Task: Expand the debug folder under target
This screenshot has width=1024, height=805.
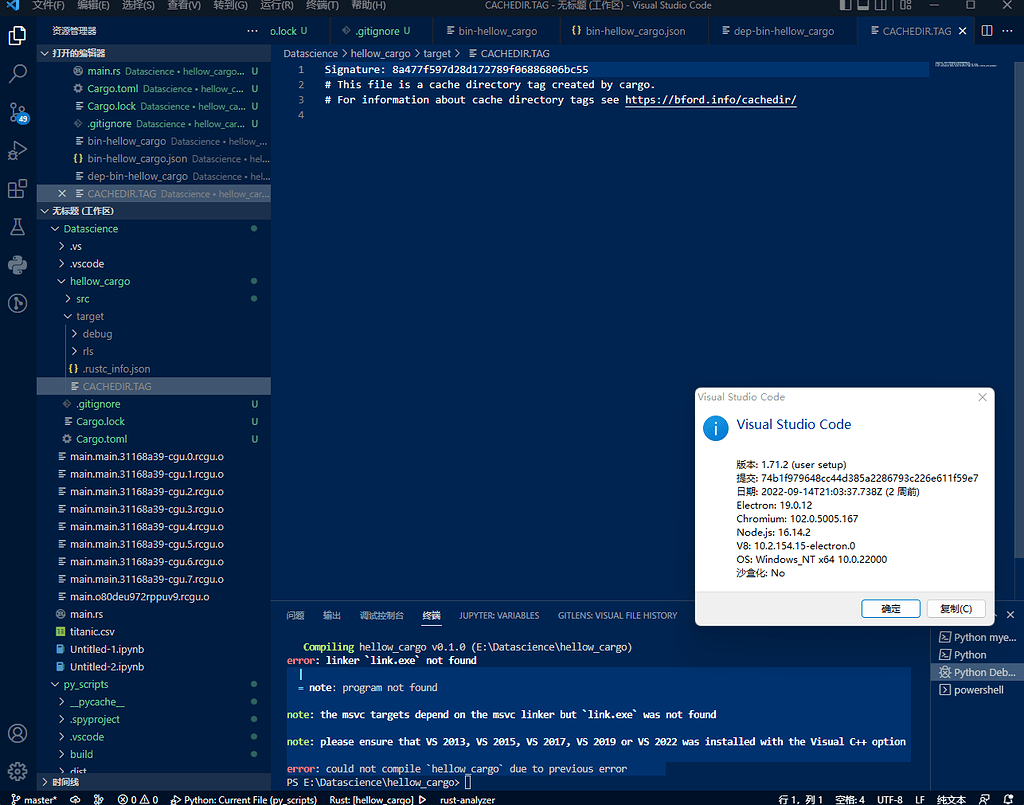Action: pyautogui.click(x=95, y=333)
